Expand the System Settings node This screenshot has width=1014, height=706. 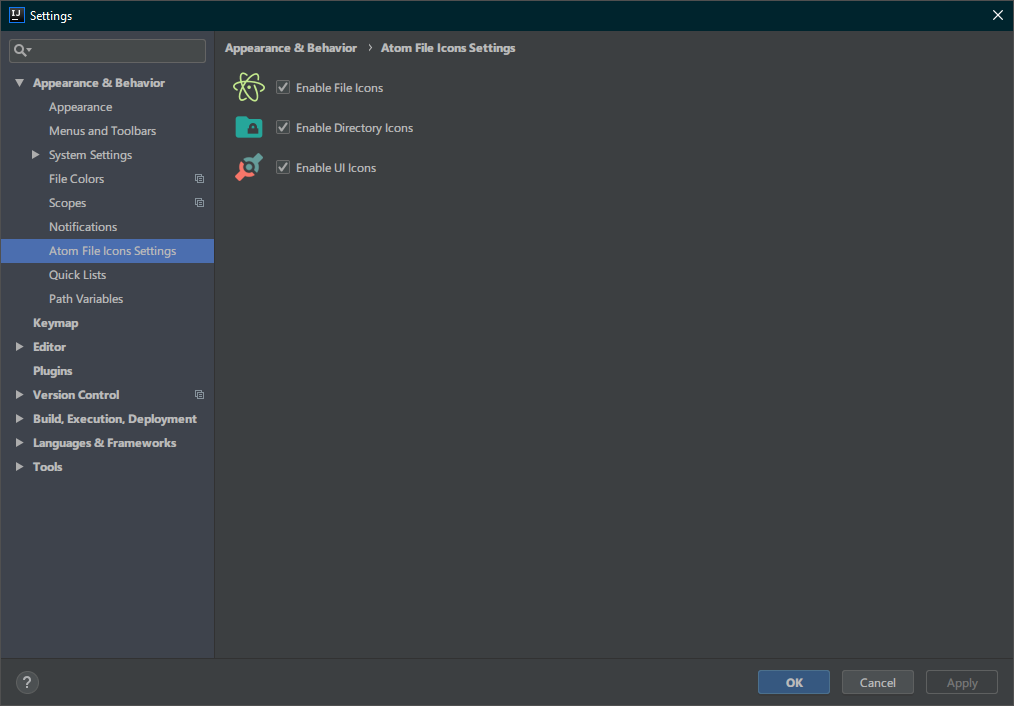(x=36, y=155)
